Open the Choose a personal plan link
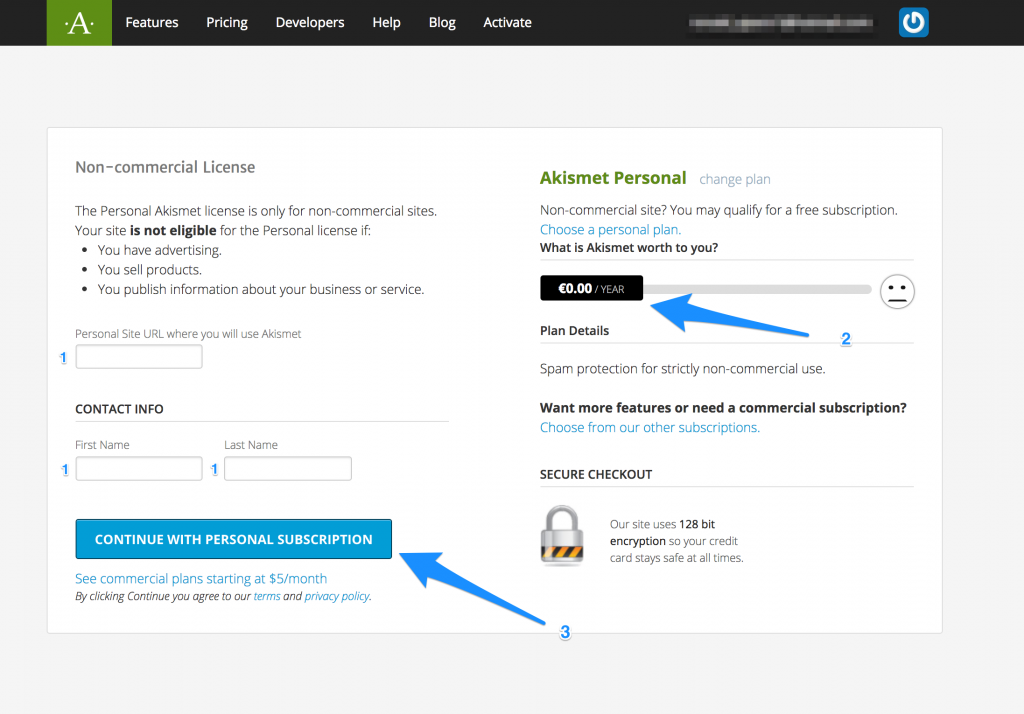Image resolution: width=1024 pixels, height=714 pixels. point(610,229)
